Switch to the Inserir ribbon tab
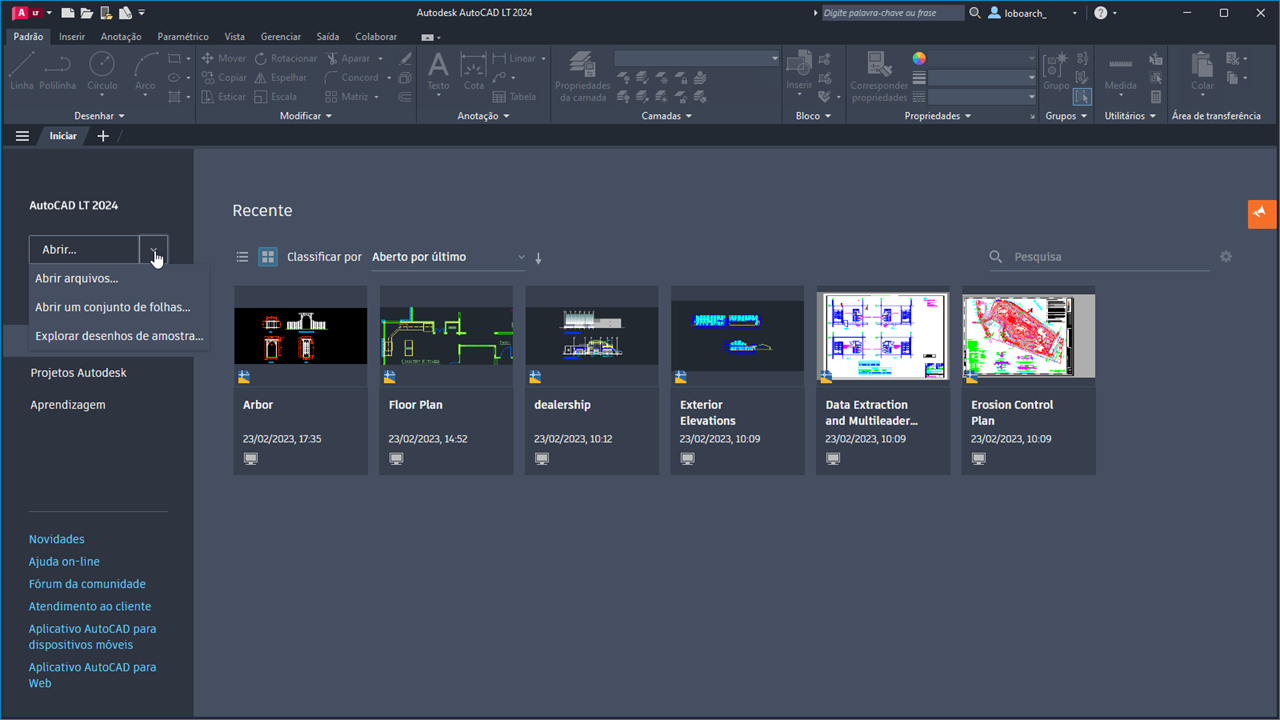The width and height of the screenshot is (1280, 720). point(72,37)
